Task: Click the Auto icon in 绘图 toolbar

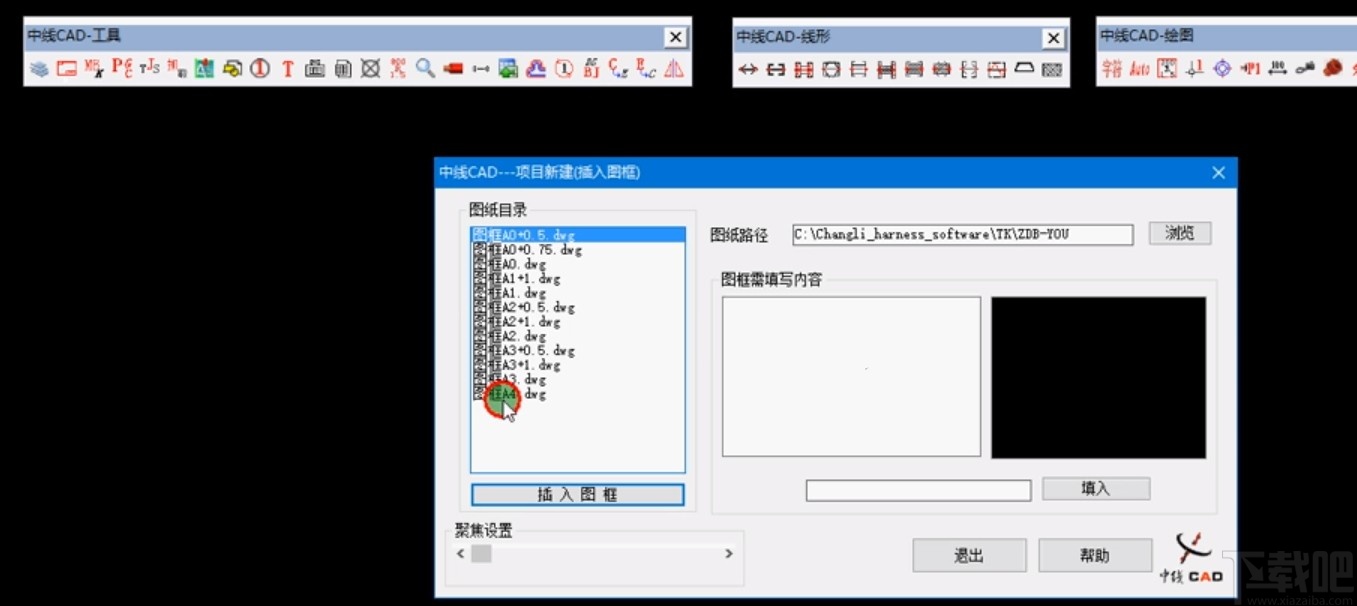Action: 1139,69
